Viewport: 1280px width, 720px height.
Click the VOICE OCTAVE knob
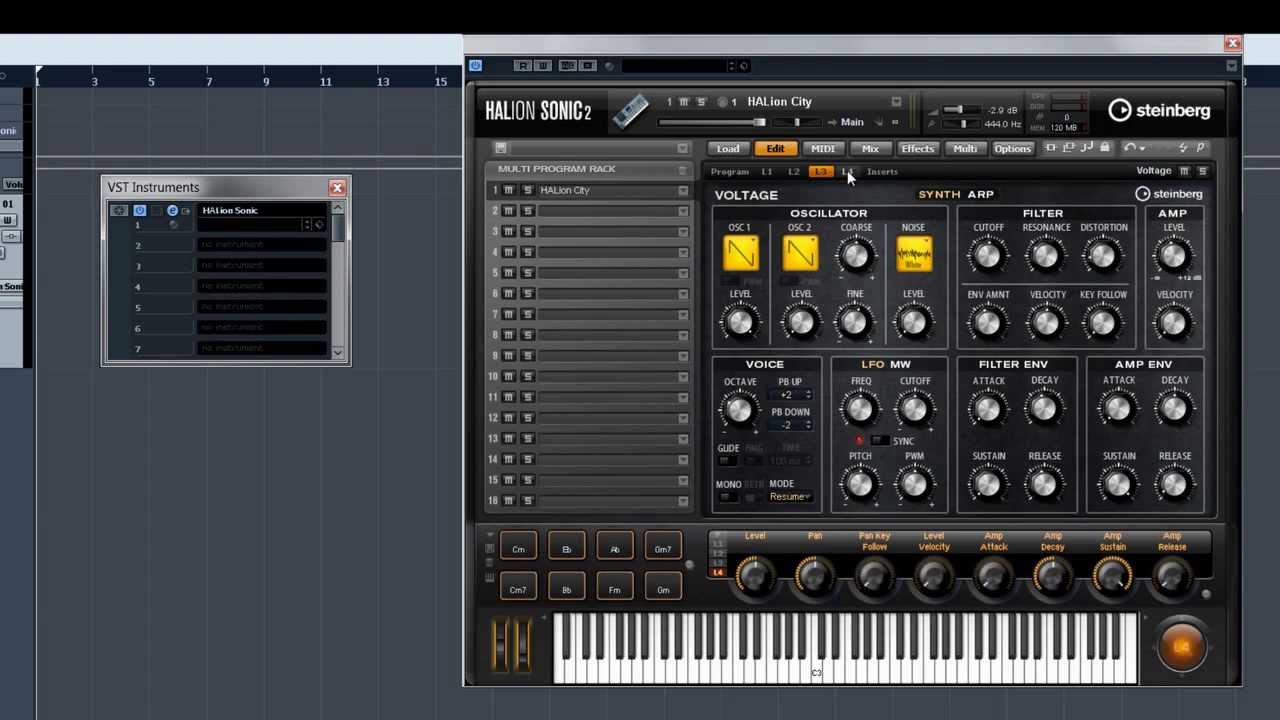(x=739, y=409)
